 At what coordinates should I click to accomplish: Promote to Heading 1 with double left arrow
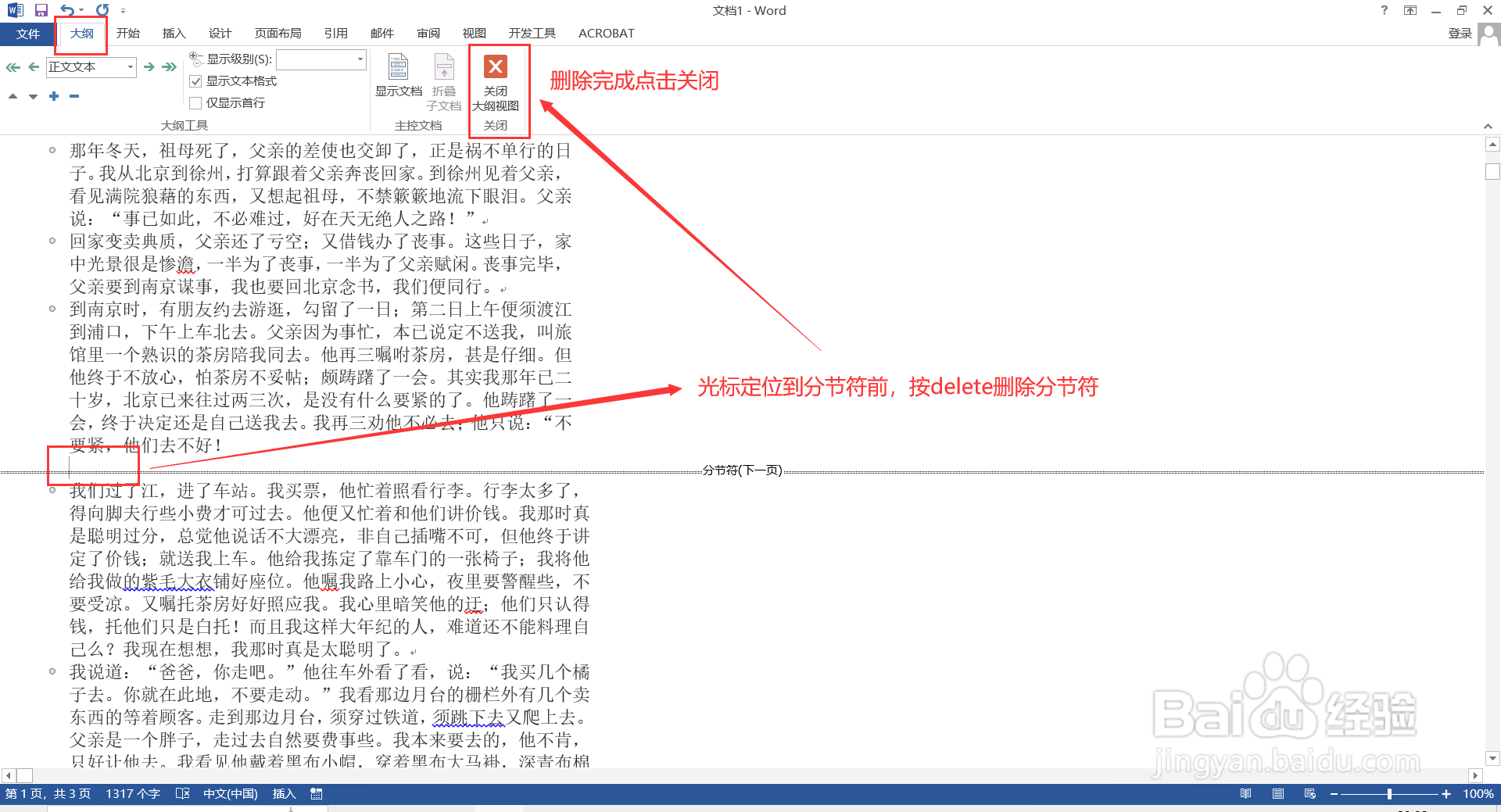tap(13, 67)
